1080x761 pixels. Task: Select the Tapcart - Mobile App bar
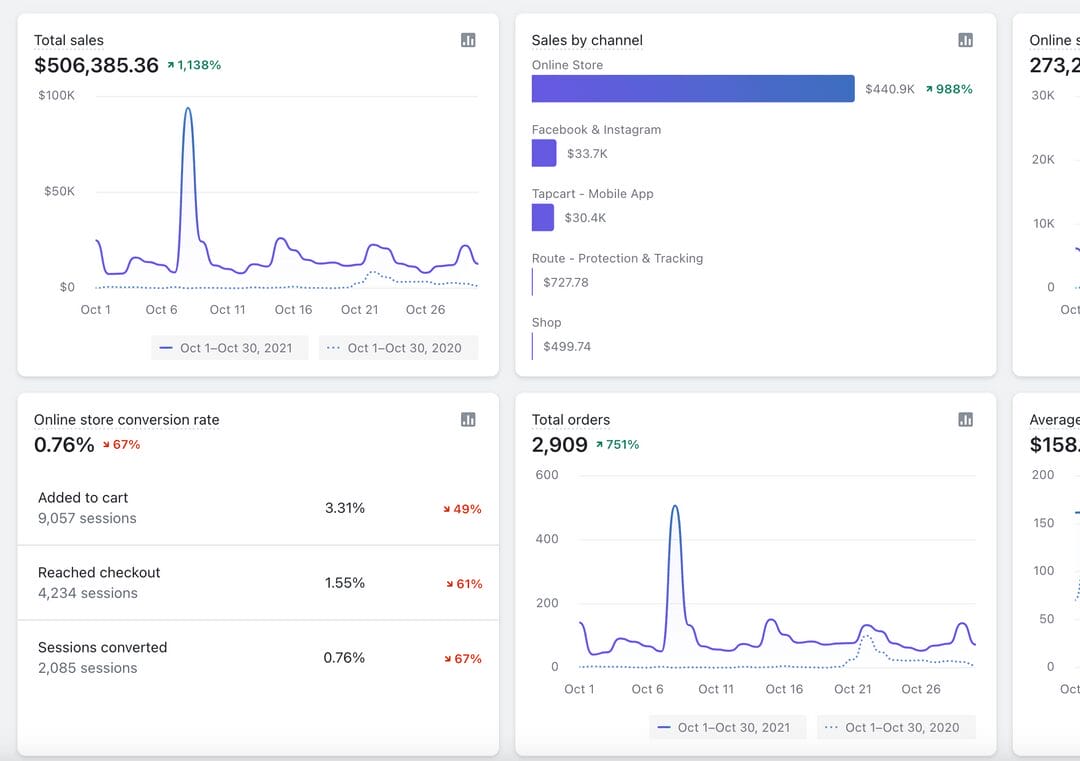coord(543,217)
